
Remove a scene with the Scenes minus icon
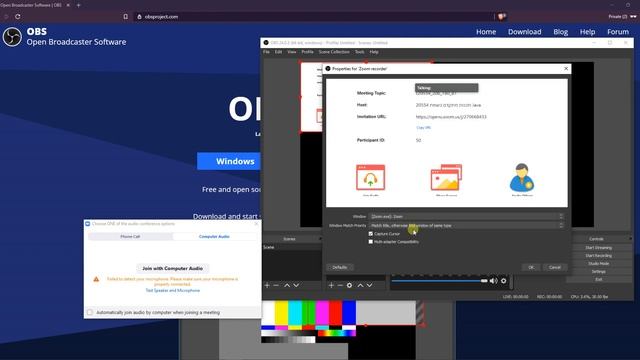(276, 285)
